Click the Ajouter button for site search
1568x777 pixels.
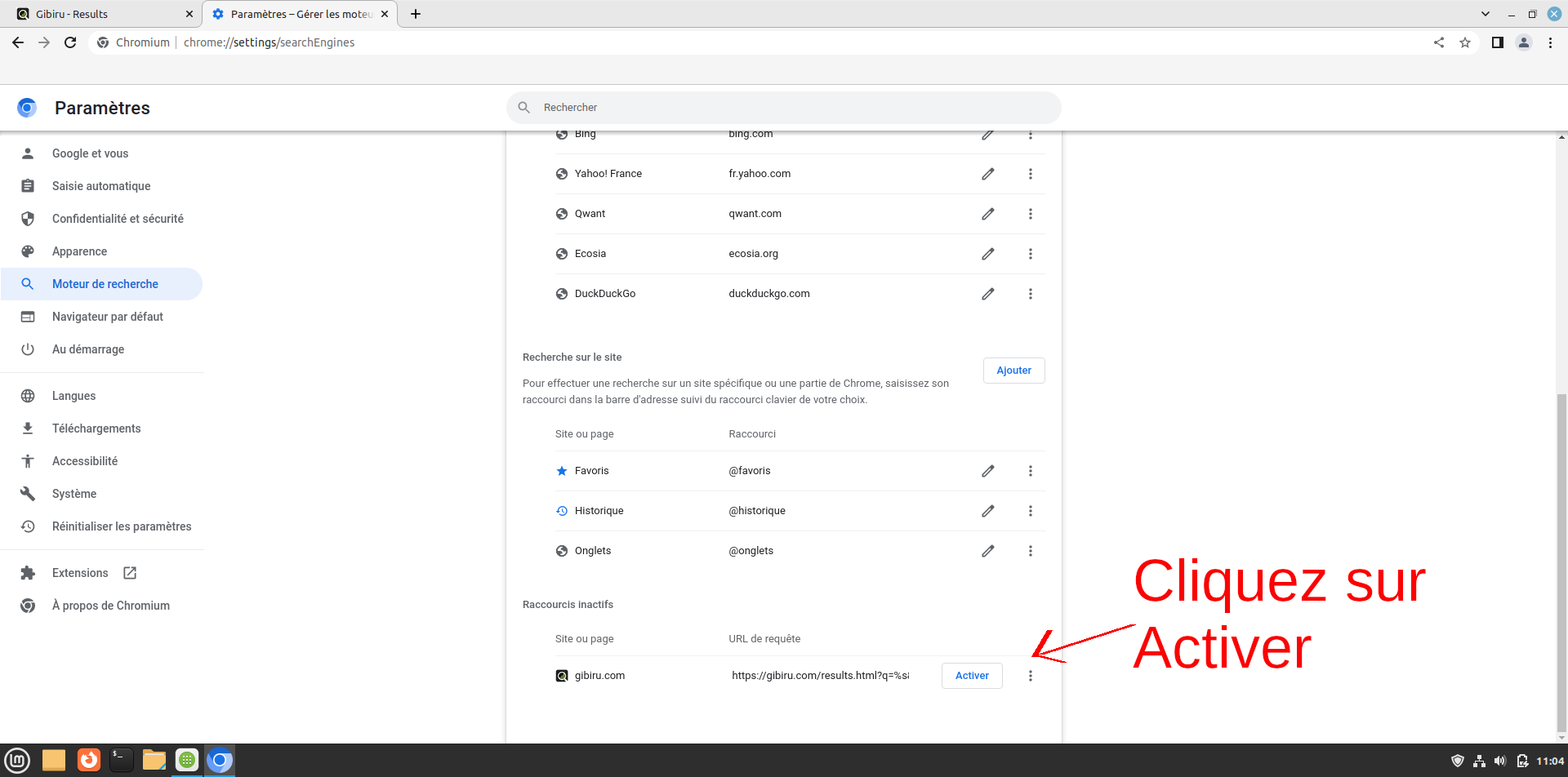coord(1013,371)
